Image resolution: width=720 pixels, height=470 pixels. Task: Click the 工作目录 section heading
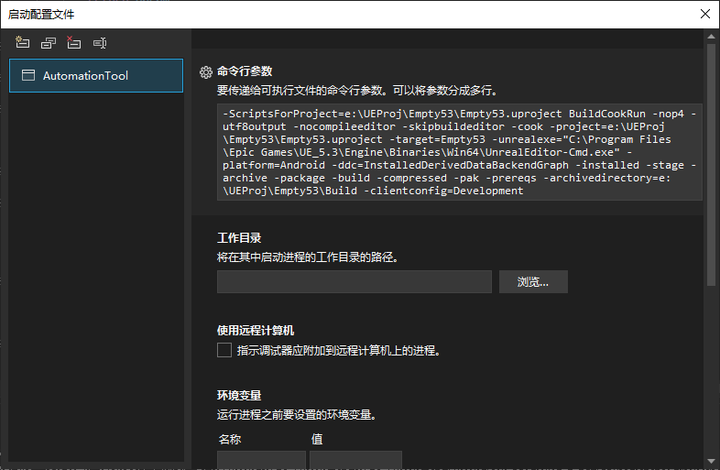(x=239, y=238)
